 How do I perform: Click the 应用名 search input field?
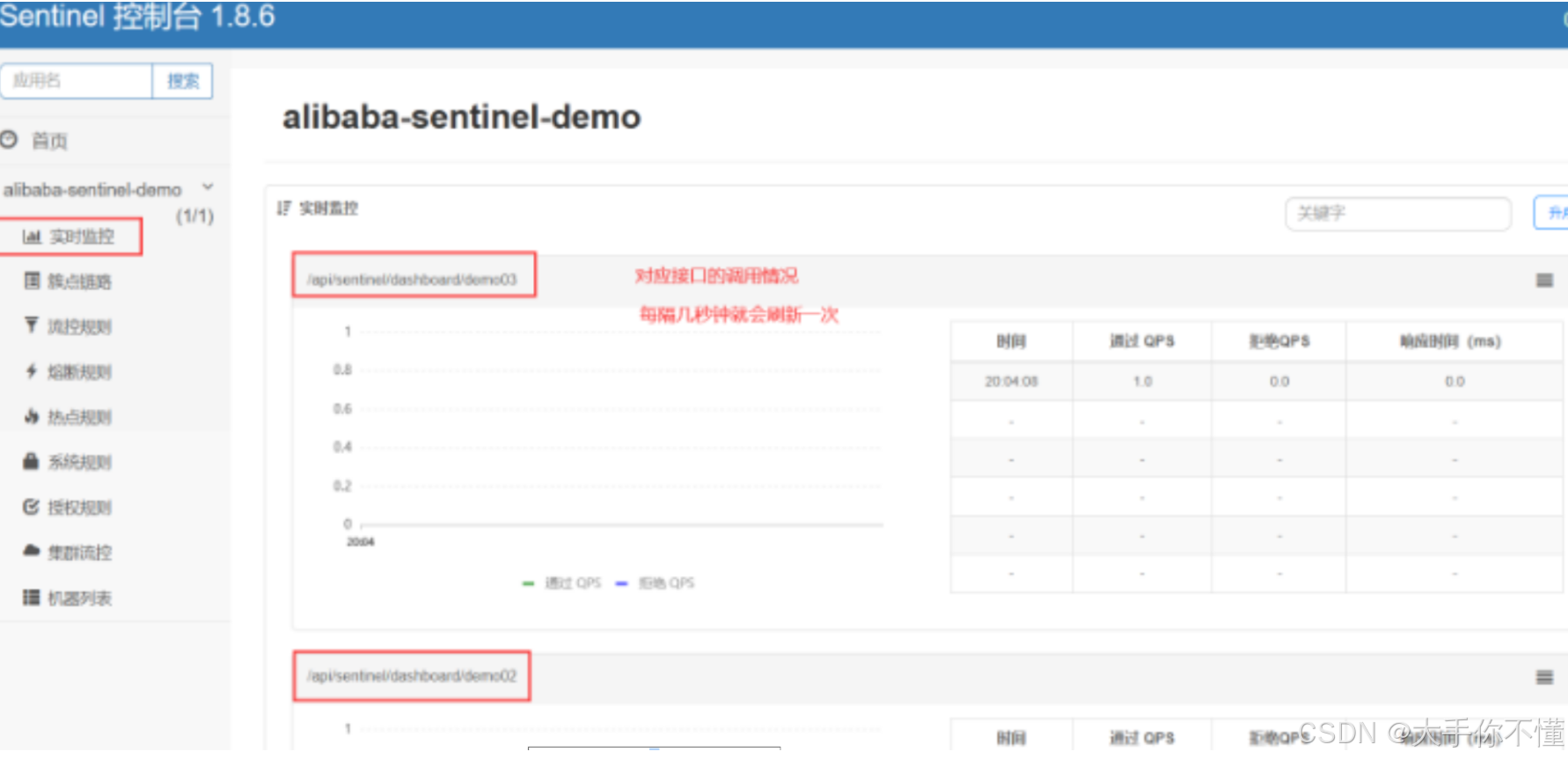77,81
